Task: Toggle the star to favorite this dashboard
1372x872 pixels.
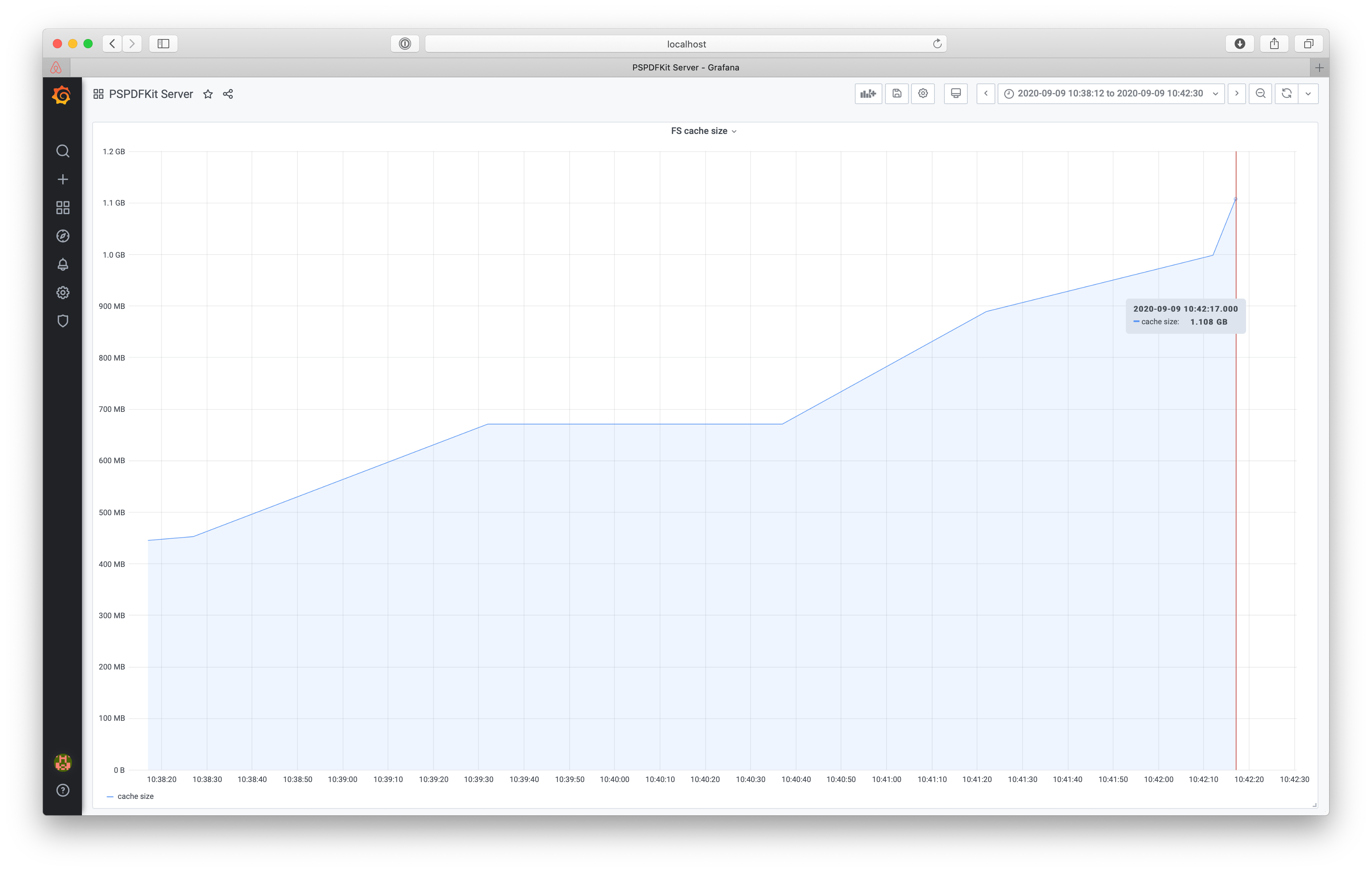Action: [208, 94]
